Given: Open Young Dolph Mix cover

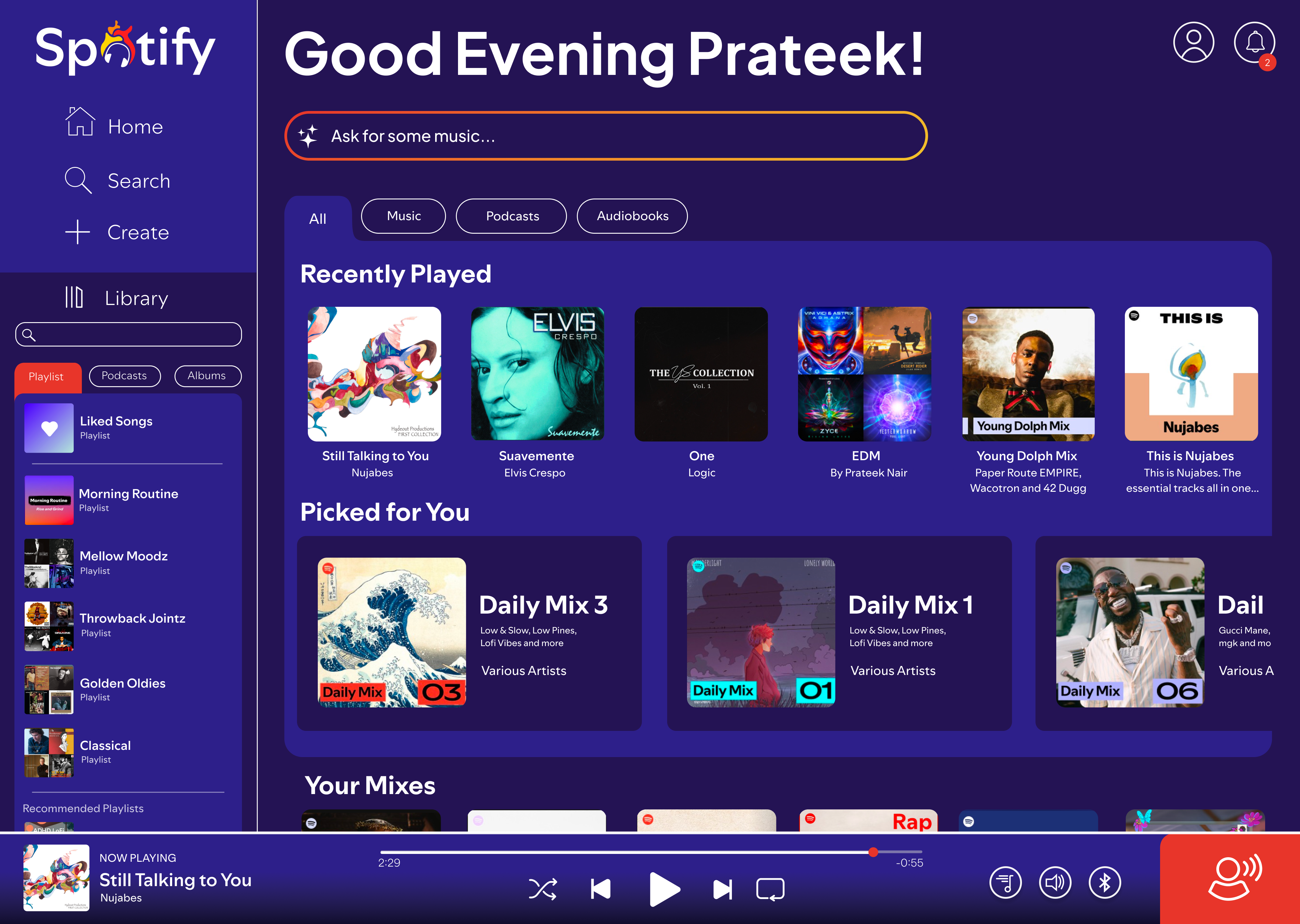Looking at the screenshot, I should click(1028, 374).
